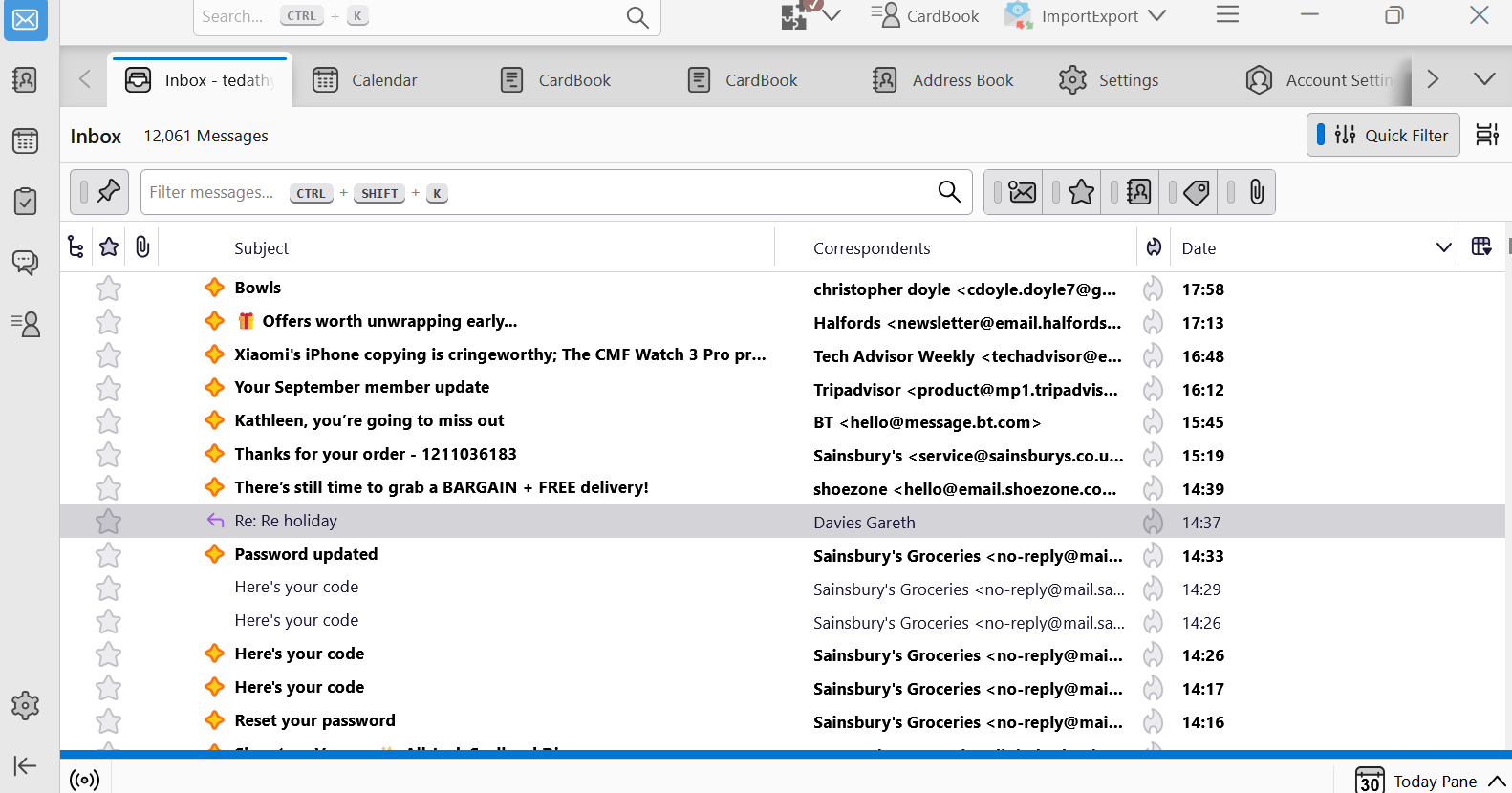This screenshot has width=1512, height=793.
Task: Open message list display options icon
Action: click(1486, 135)
